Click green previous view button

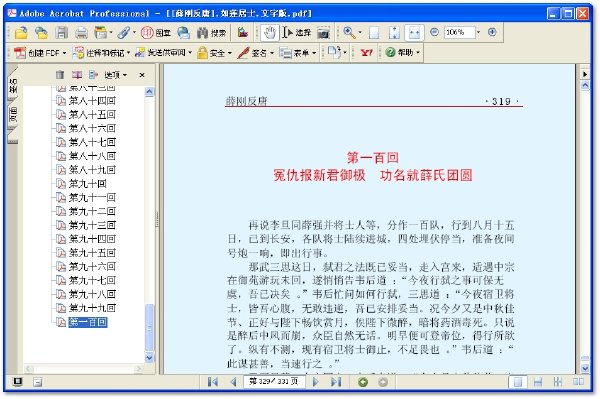[363, 382]
